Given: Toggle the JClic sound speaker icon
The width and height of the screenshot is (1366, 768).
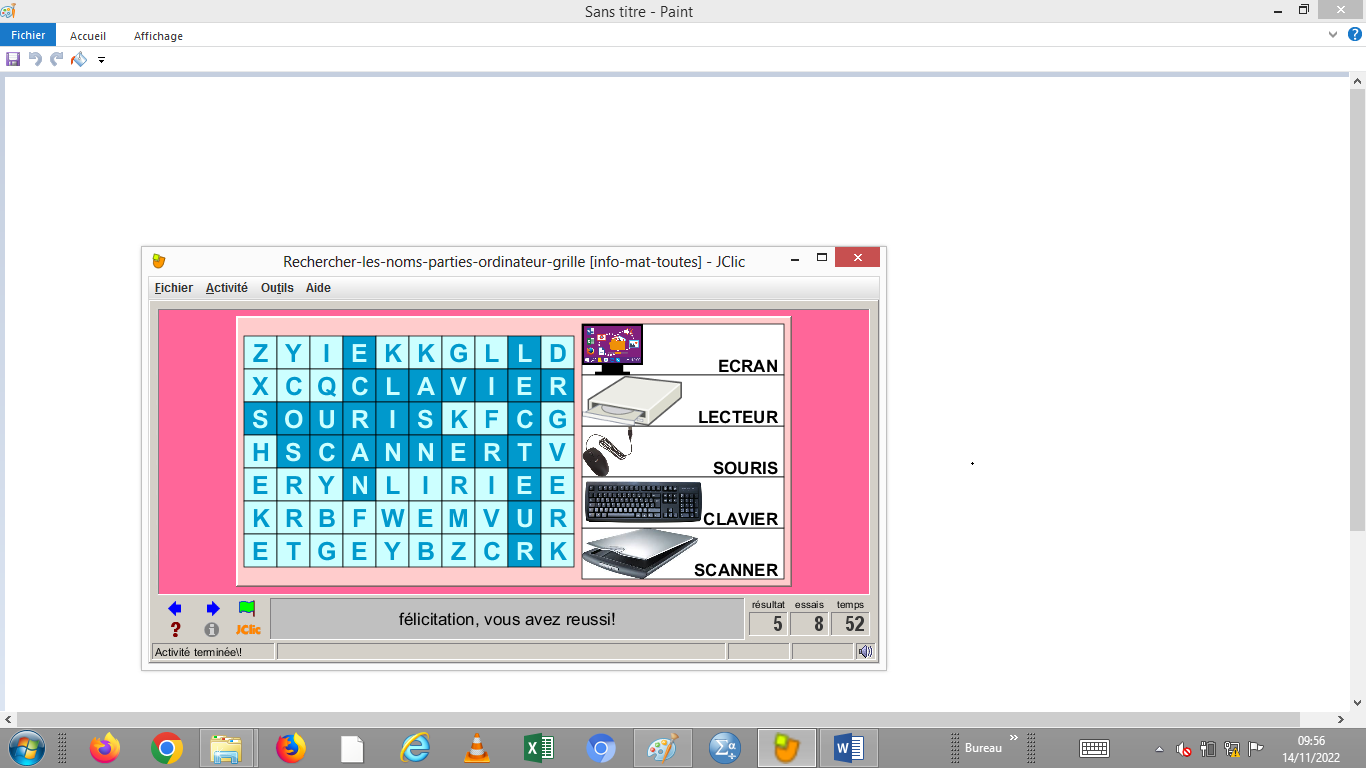Looking at the screenshot, I should click(x=865, y=652).
